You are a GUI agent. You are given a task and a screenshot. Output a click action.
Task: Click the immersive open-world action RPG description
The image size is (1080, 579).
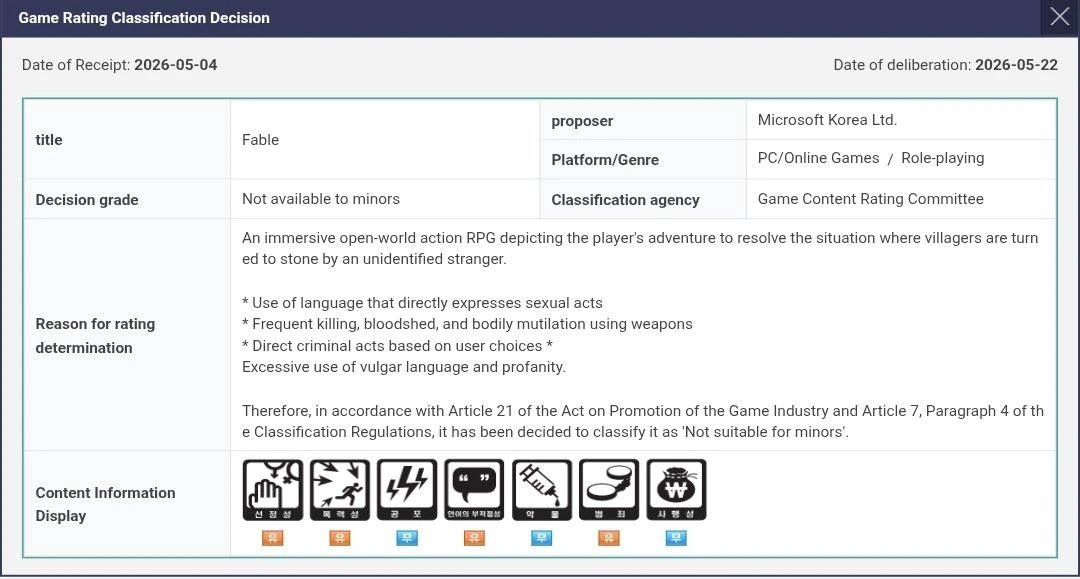[640, 249]
